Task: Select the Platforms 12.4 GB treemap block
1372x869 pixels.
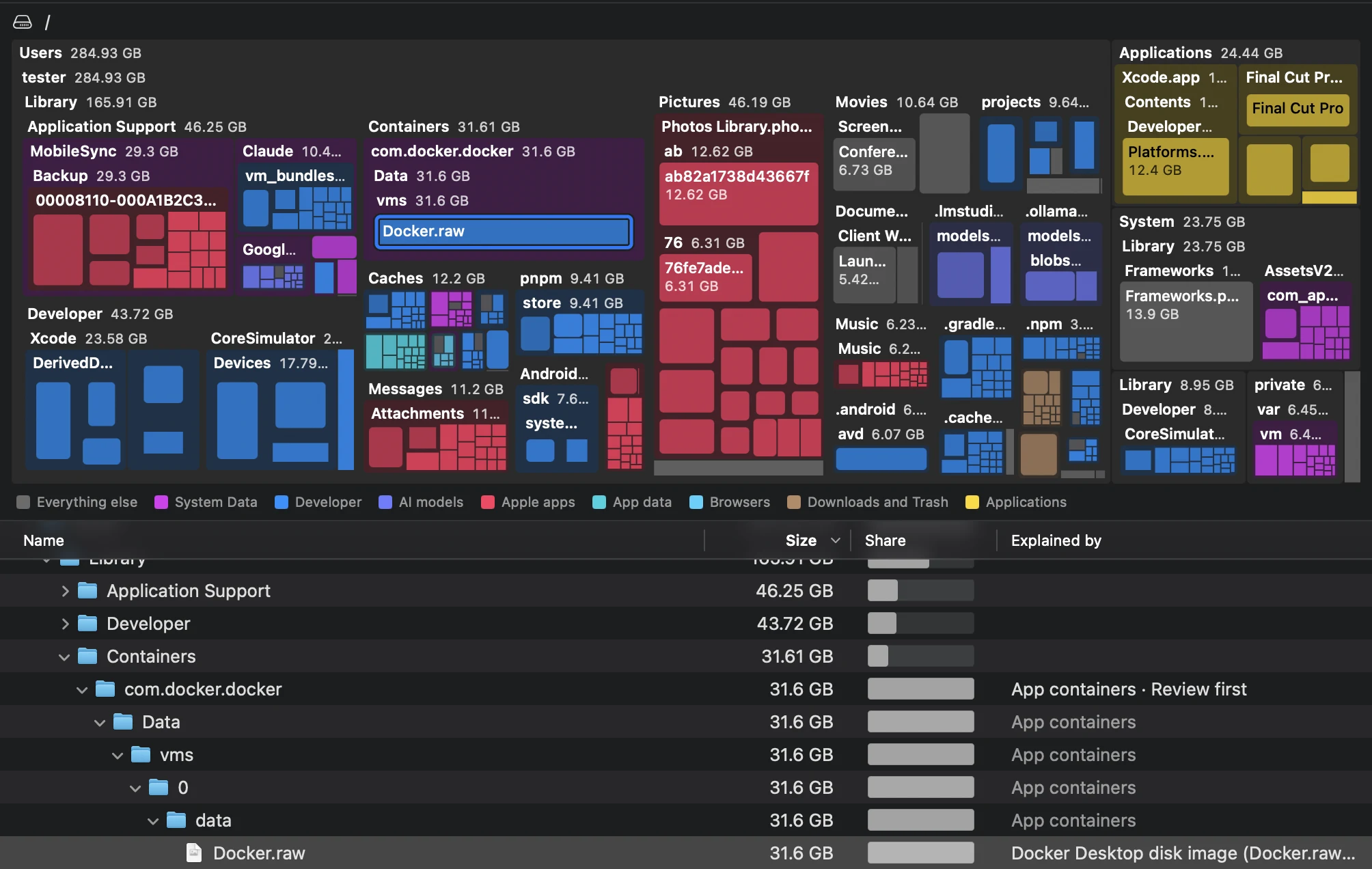Action: (1175, 167)
